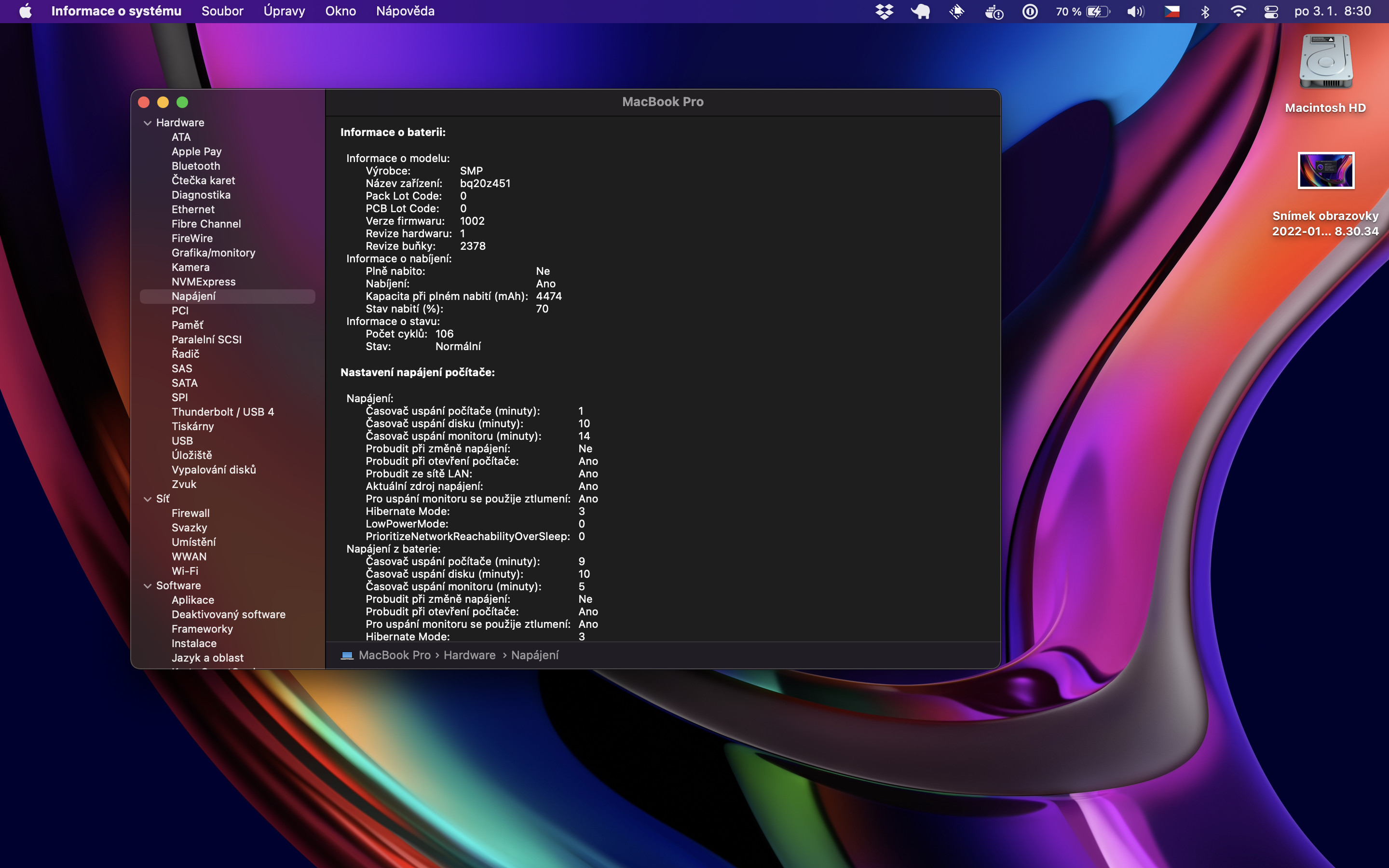The image size is (1389, 868).
Task: Open the Wi-Fi status menu
Action: [x=1238, y=12]
